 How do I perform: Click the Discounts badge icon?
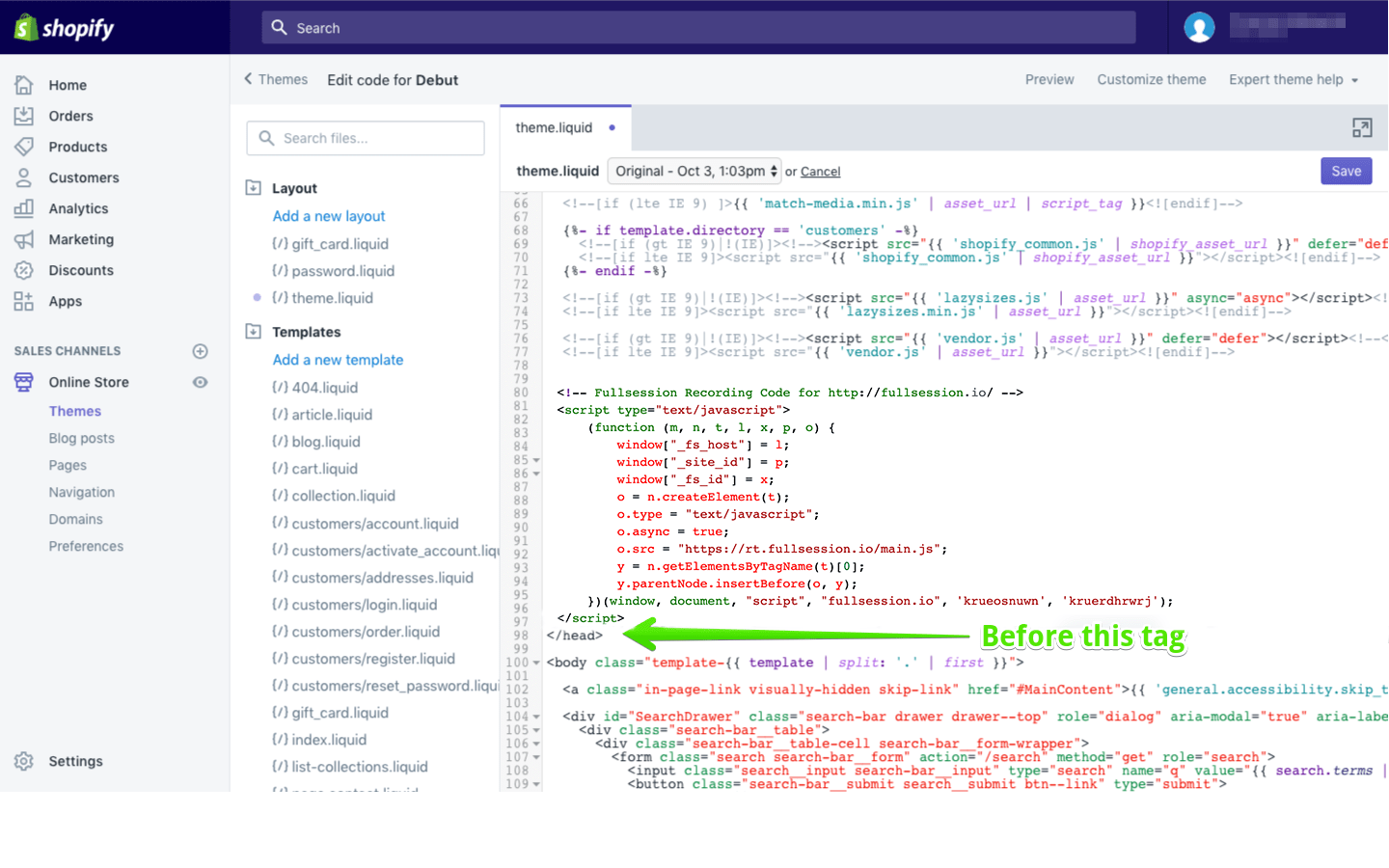(x=24, y=270)
